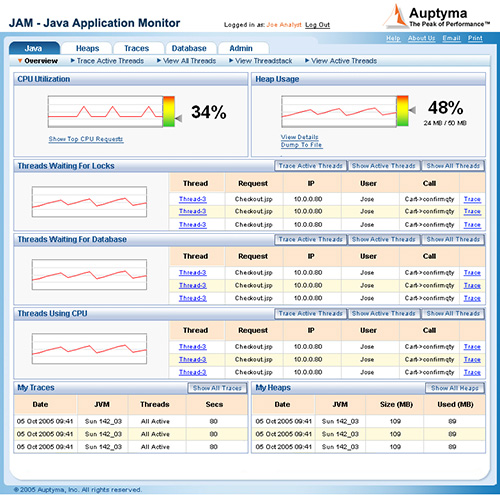Click the Size (MB) column header in My Heaps

pyautogui.click(x=396, y=404)
